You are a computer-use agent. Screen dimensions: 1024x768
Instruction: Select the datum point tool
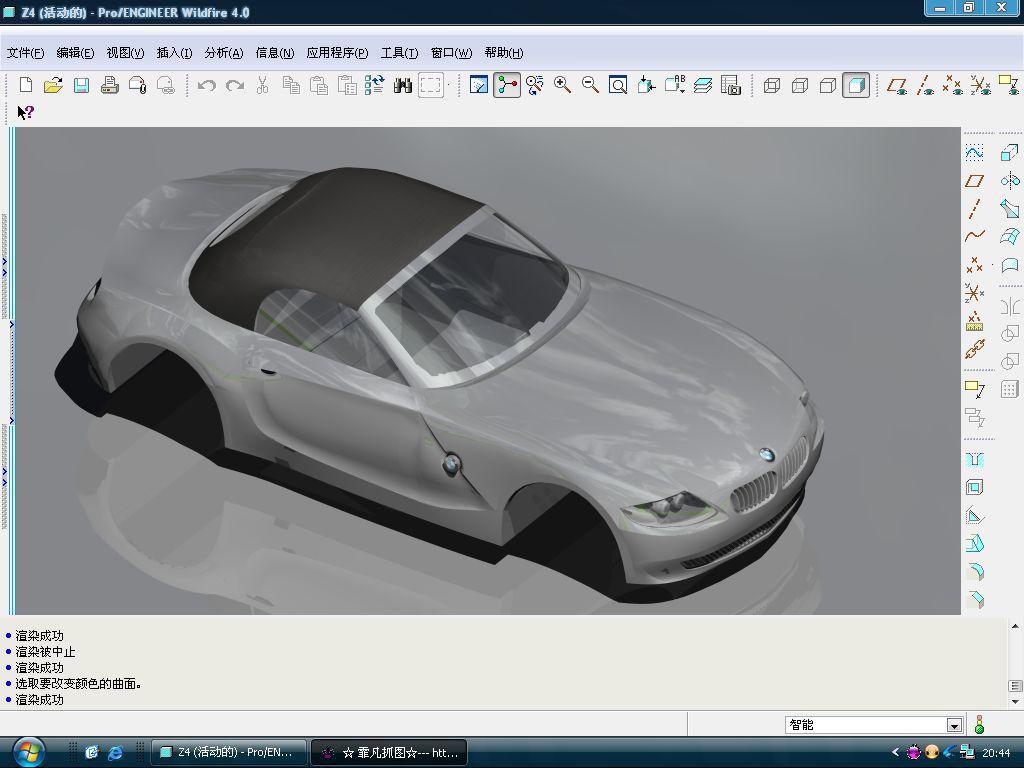tap(974, 264)
